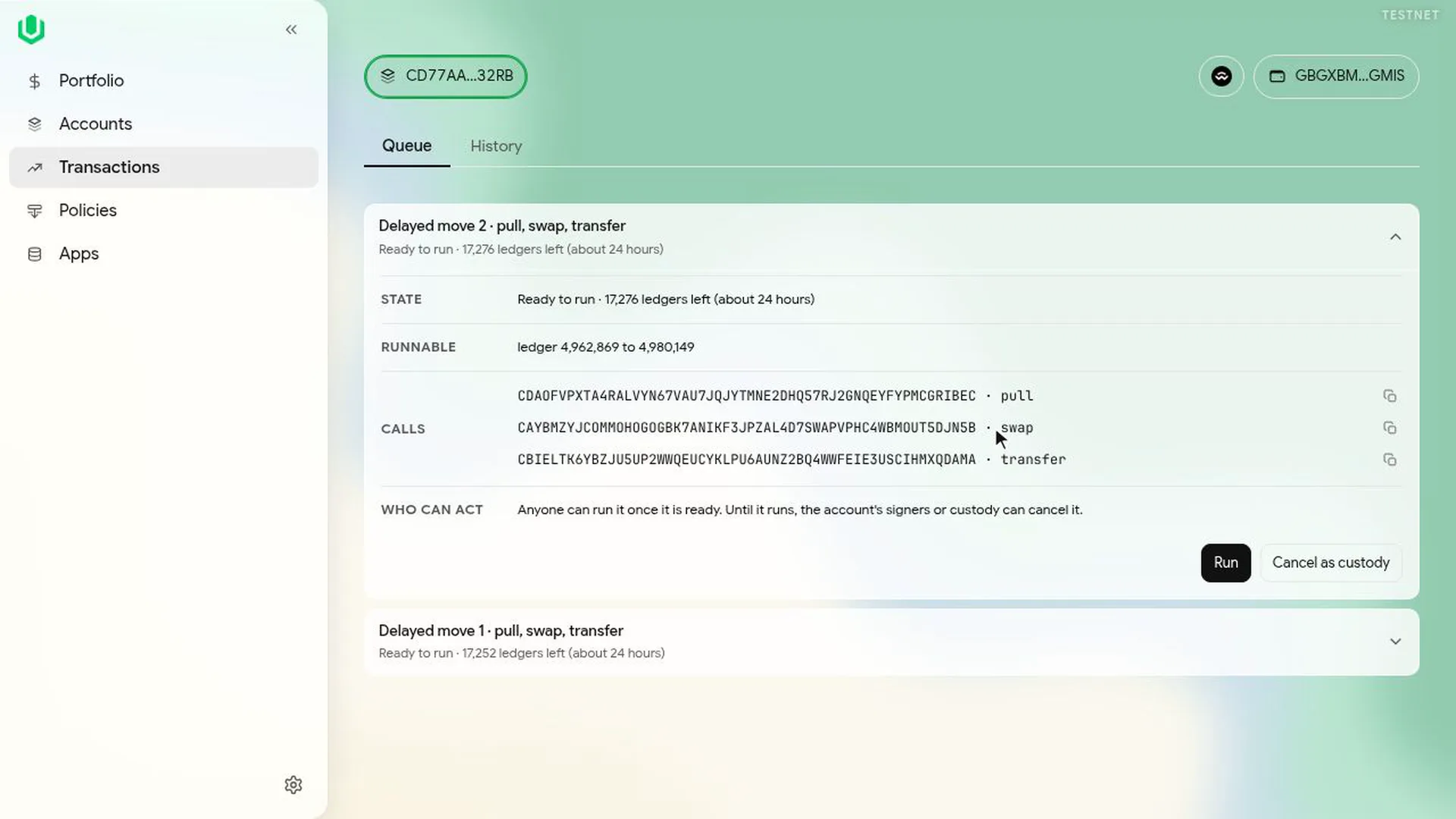Click the CBIELTK6YBZJ... transfer contract address
1456x819 pixels.
tap(747, 460)
